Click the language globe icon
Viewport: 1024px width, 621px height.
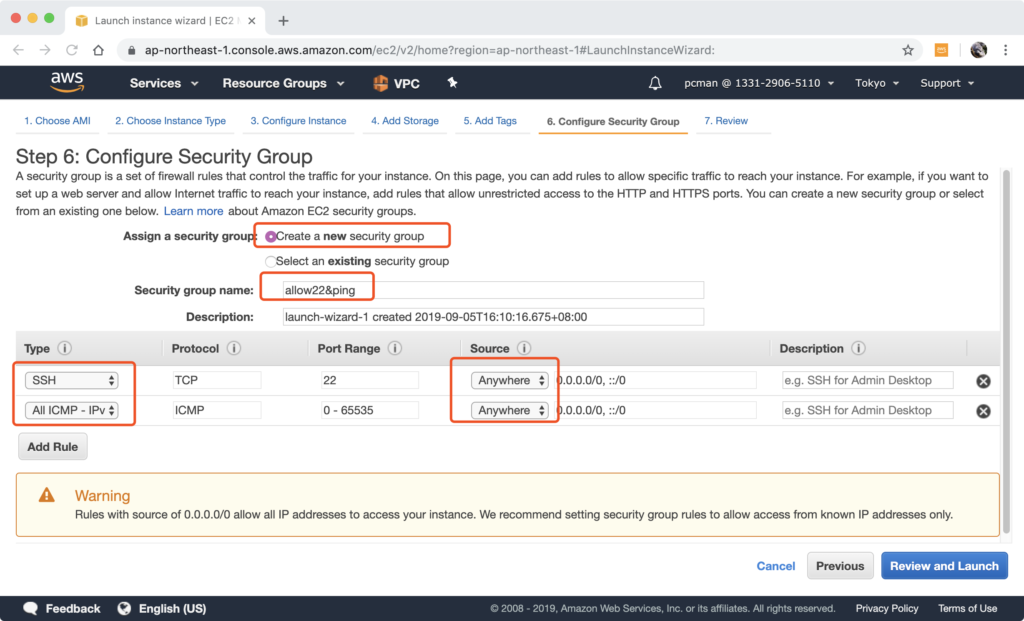(x=124, y=609)
